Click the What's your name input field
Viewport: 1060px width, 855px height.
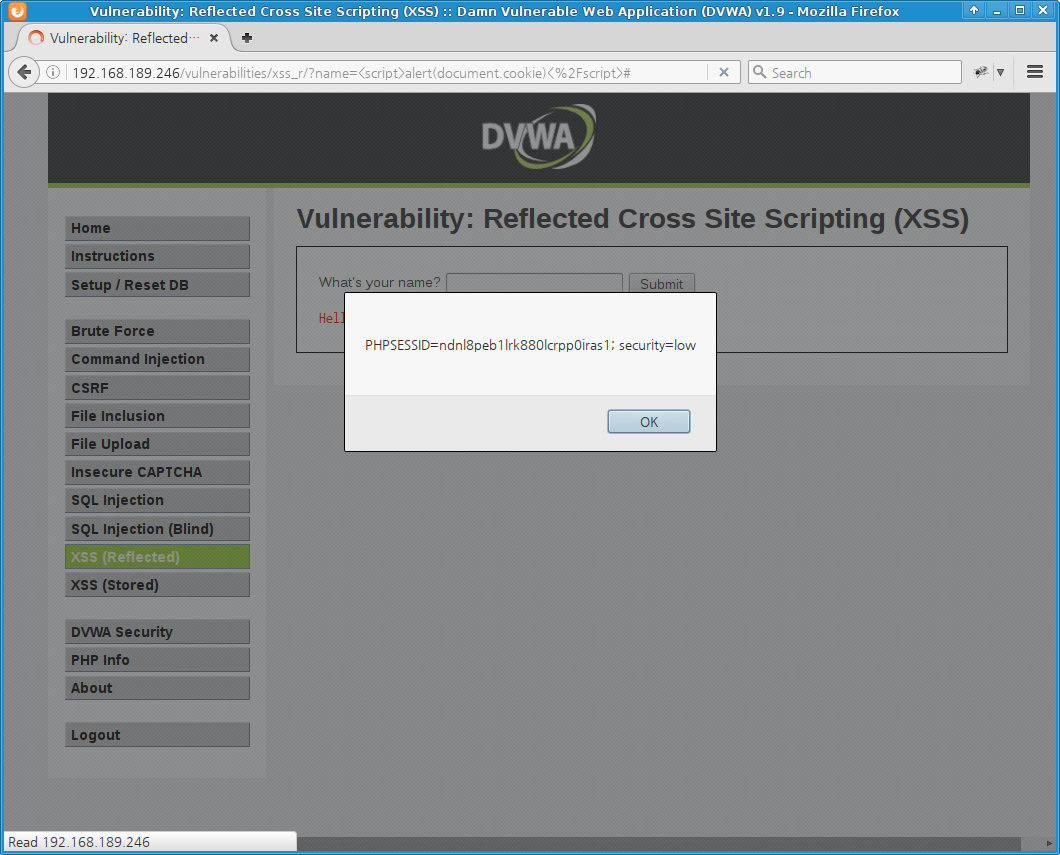[534, 283]
